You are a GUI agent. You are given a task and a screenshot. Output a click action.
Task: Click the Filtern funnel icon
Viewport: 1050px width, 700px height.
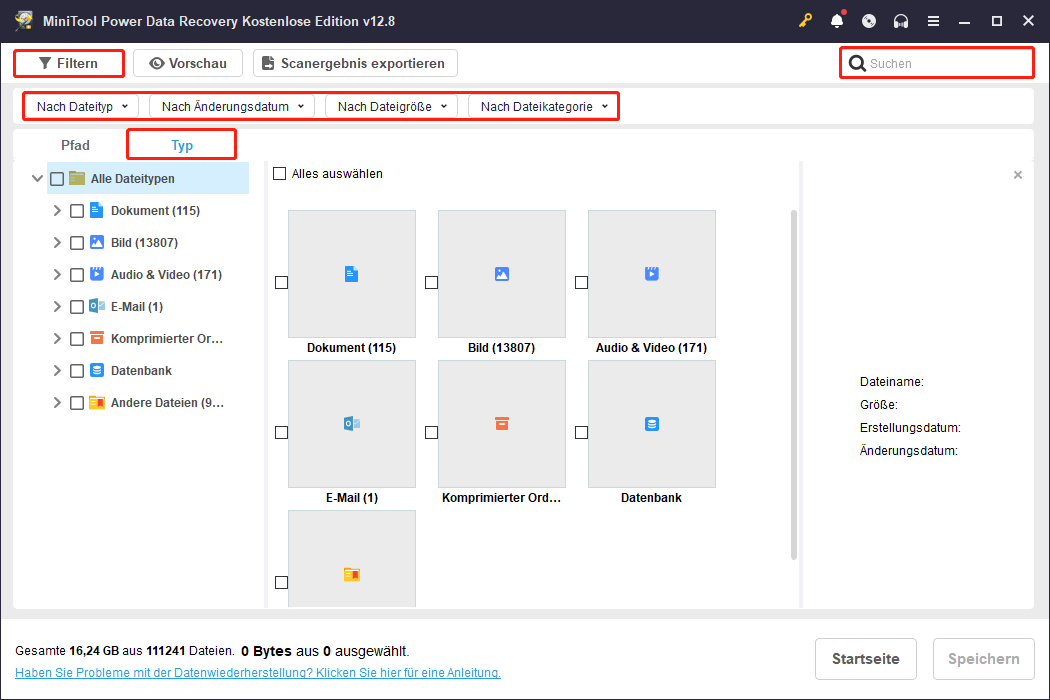(48, 62)
